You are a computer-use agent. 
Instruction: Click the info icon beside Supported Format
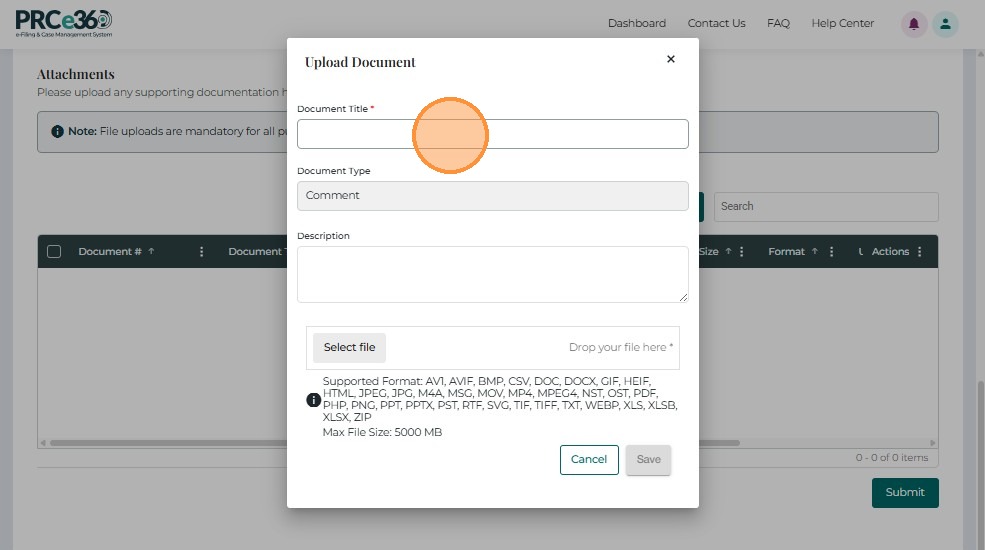pyautogui.click(x=313, y=400)
